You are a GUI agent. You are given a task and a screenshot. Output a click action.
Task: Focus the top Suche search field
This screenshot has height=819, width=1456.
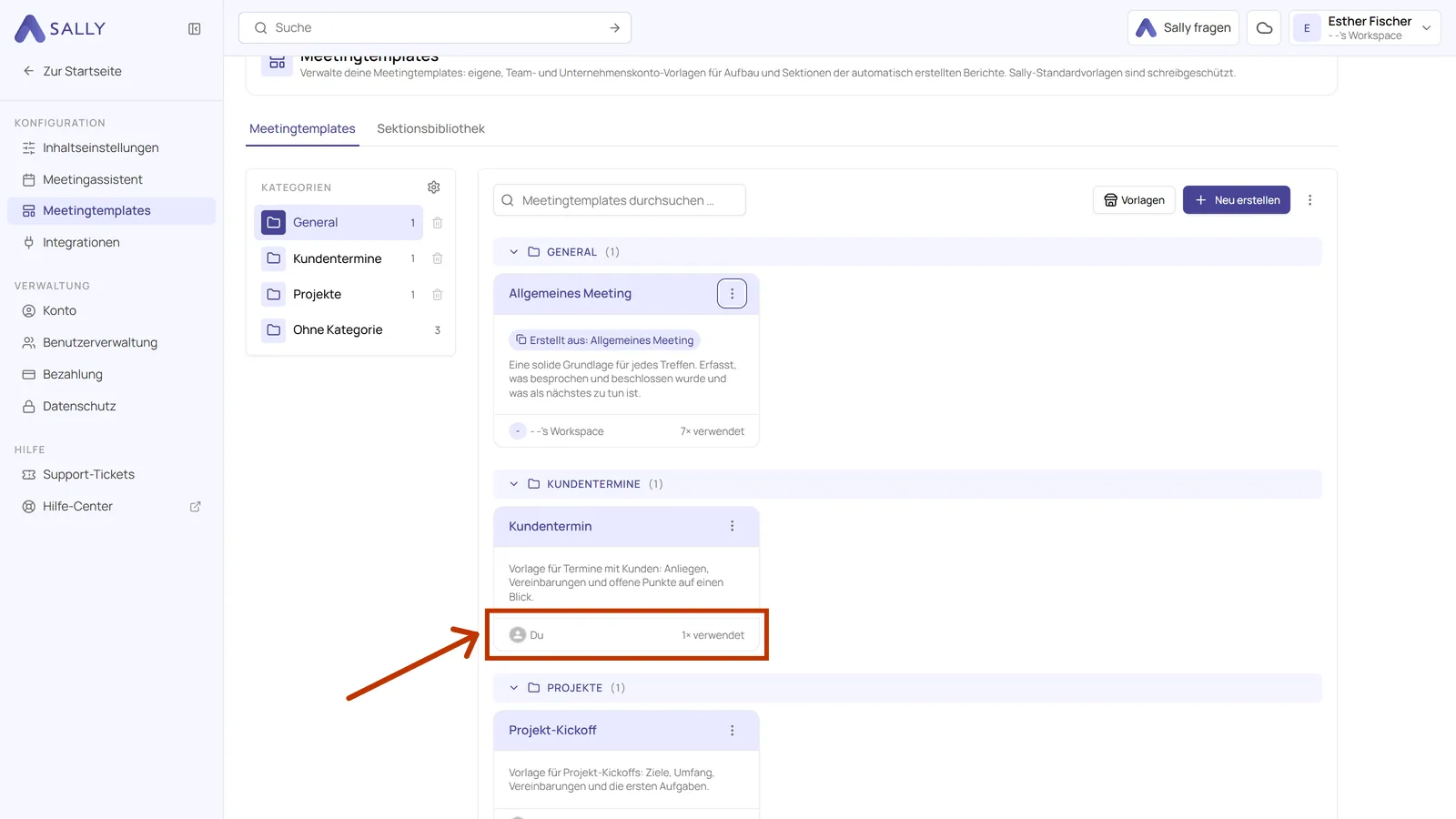tap(435, 28)
